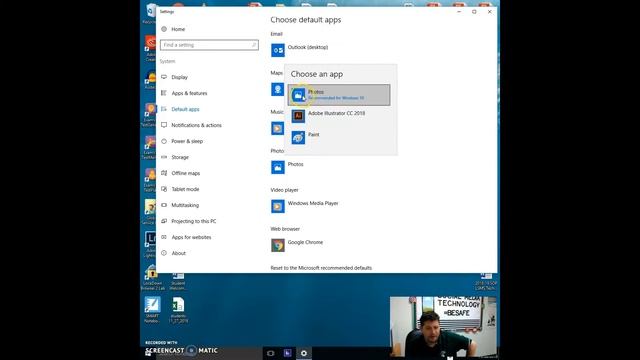This screenshot has width=640, height=360.
Task: Select the LockDown Browser desktop icon
Action: 152,279
